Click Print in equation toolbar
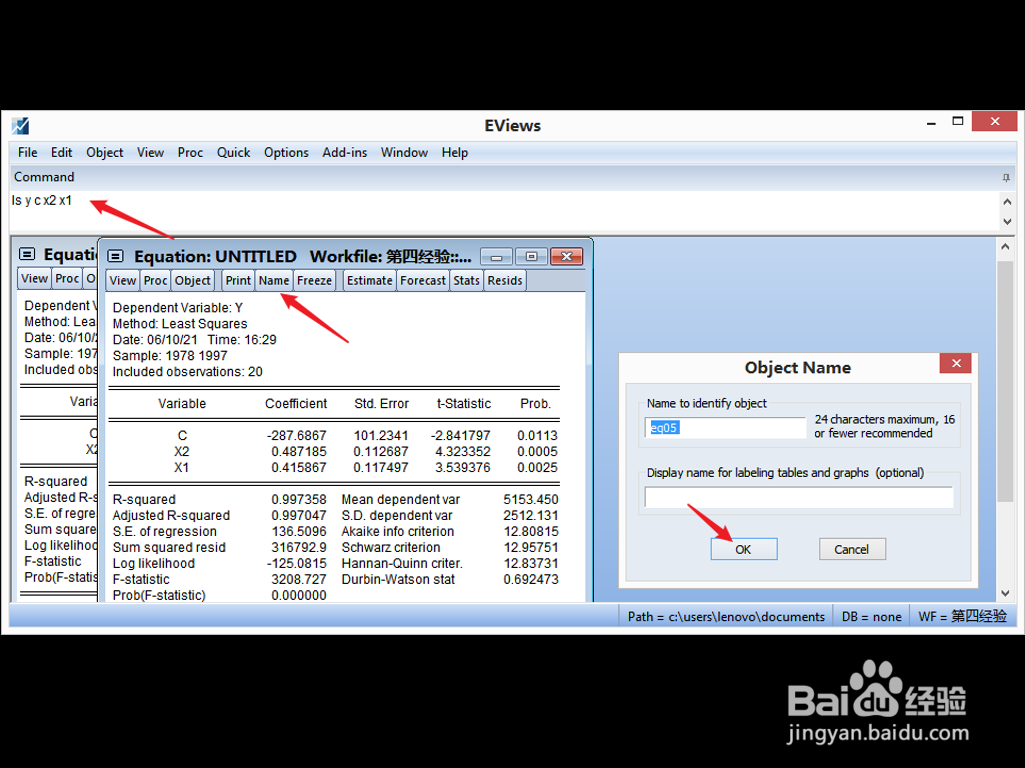Image resolution: width=1025 pixels, height=768 pixels. (238, 280)
